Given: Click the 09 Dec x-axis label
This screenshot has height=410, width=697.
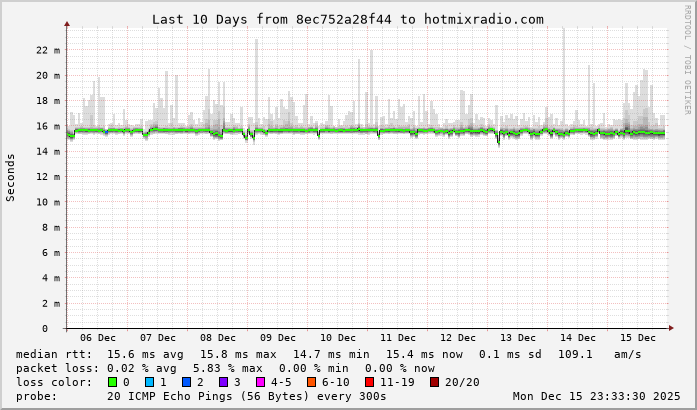Looking at the screenshot, I should 278,338.
